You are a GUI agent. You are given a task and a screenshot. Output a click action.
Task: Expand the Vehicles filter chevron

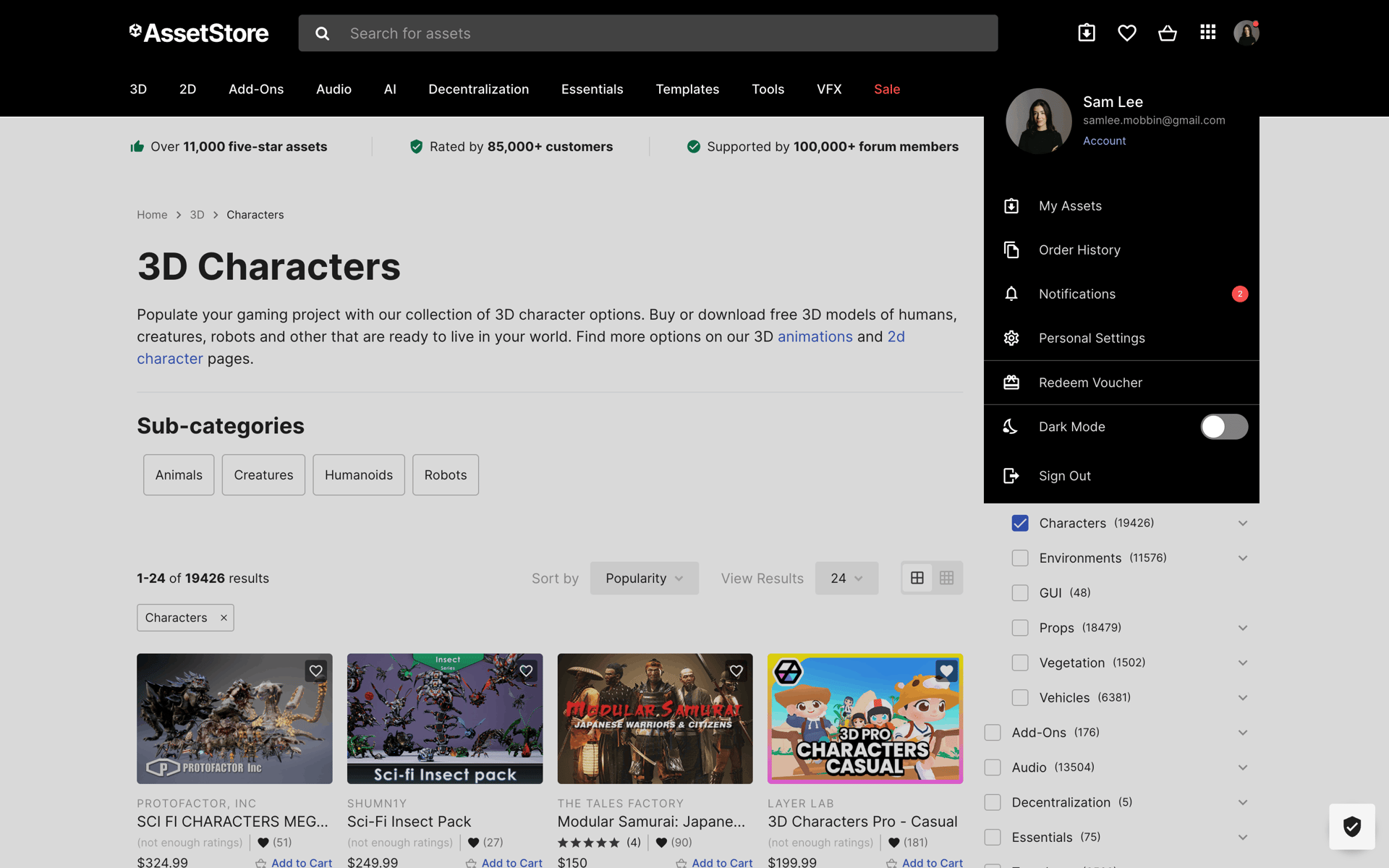pos(1243,697)
